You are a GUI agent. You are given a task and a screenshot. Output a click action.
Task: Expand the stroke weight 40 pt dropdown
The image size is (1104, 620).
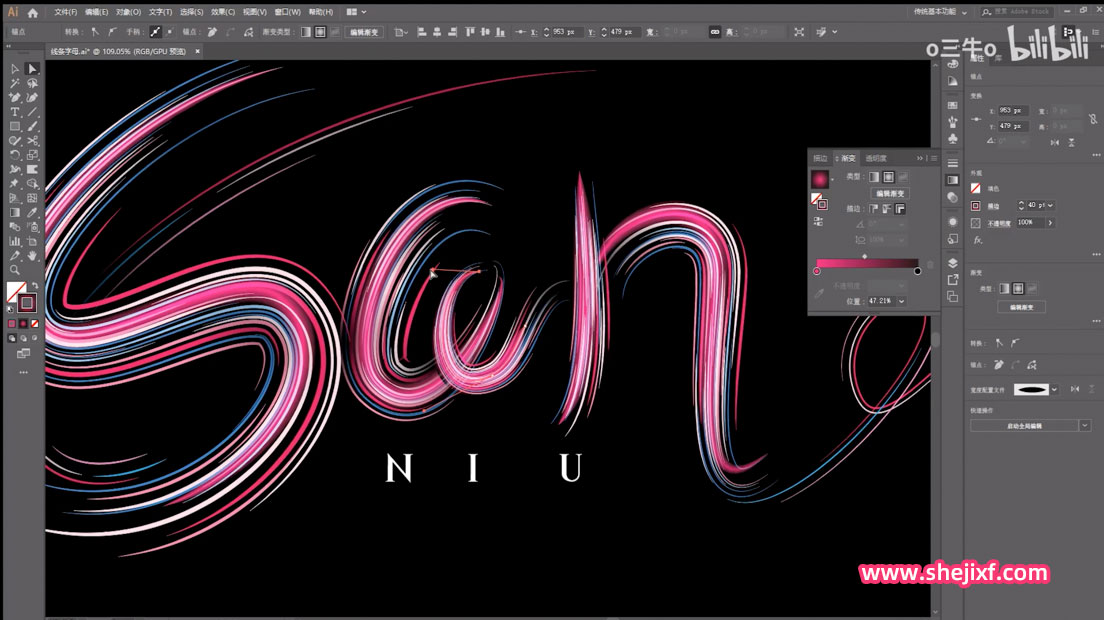(x=1049, y=205)
